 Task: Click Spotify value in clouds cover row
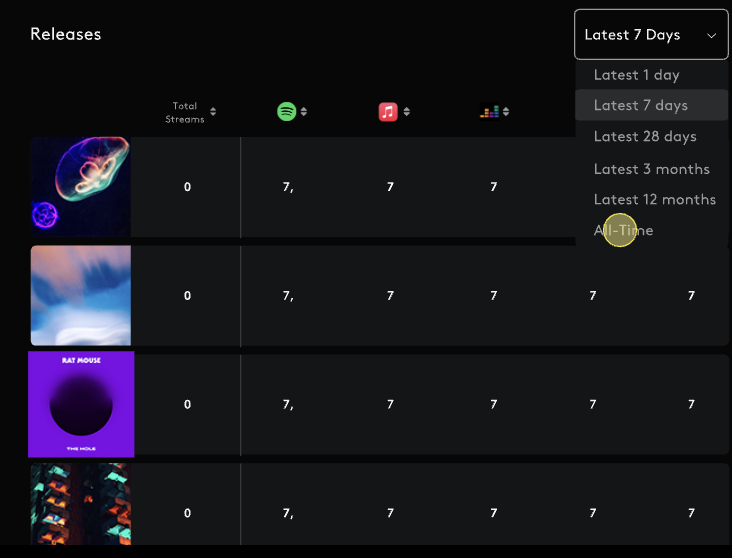[288, 296]
